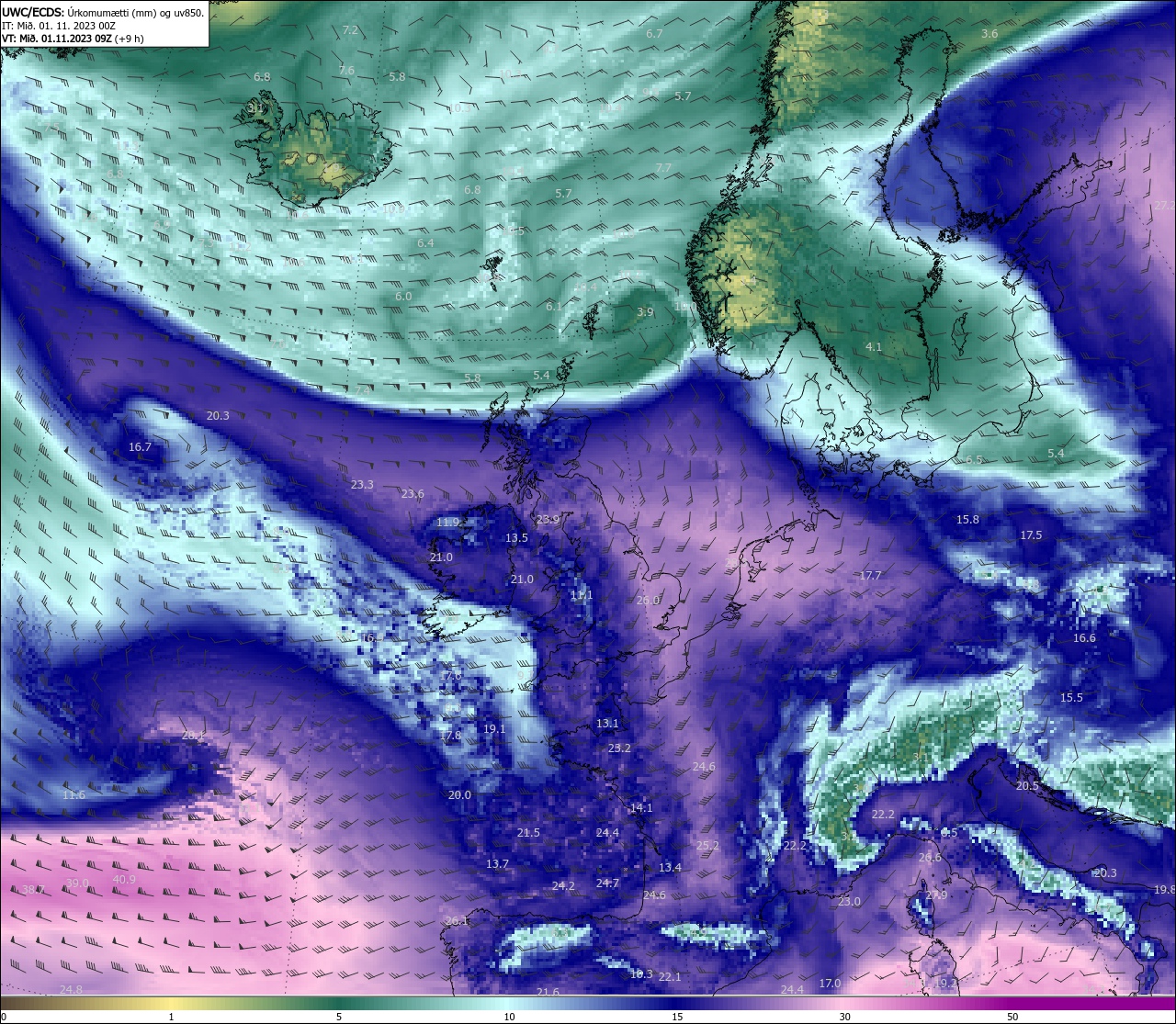The image size is (1176, 1024).
Task: Click the color scale label 30
Action: tap(844, 1018)
